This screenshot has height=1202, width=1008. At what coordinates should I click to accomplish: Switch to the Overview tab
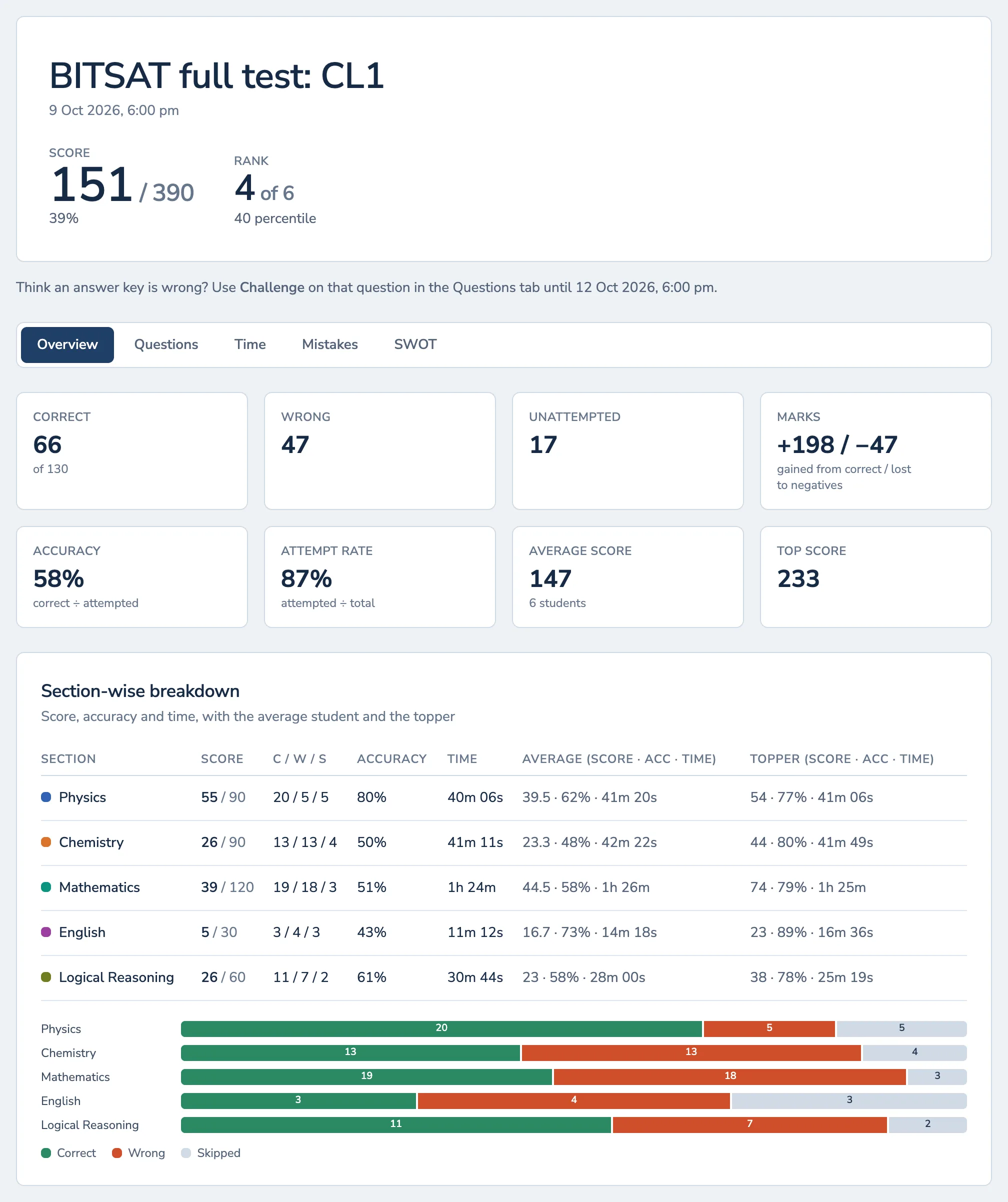(67, 344)
